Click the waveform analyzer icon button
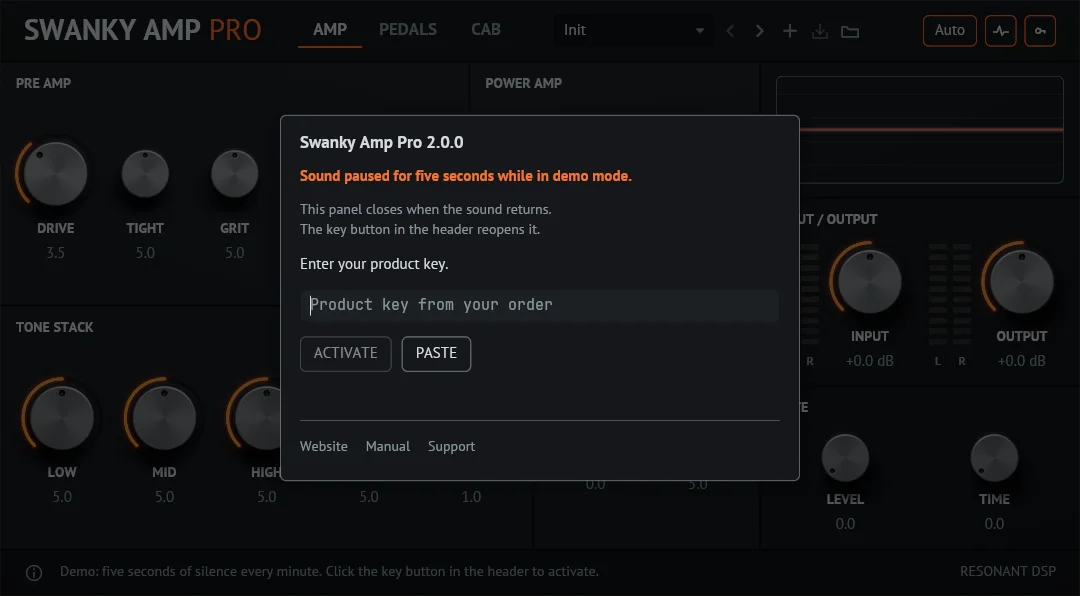Viewport: 1080px width, 596px height. [1000, 30]
